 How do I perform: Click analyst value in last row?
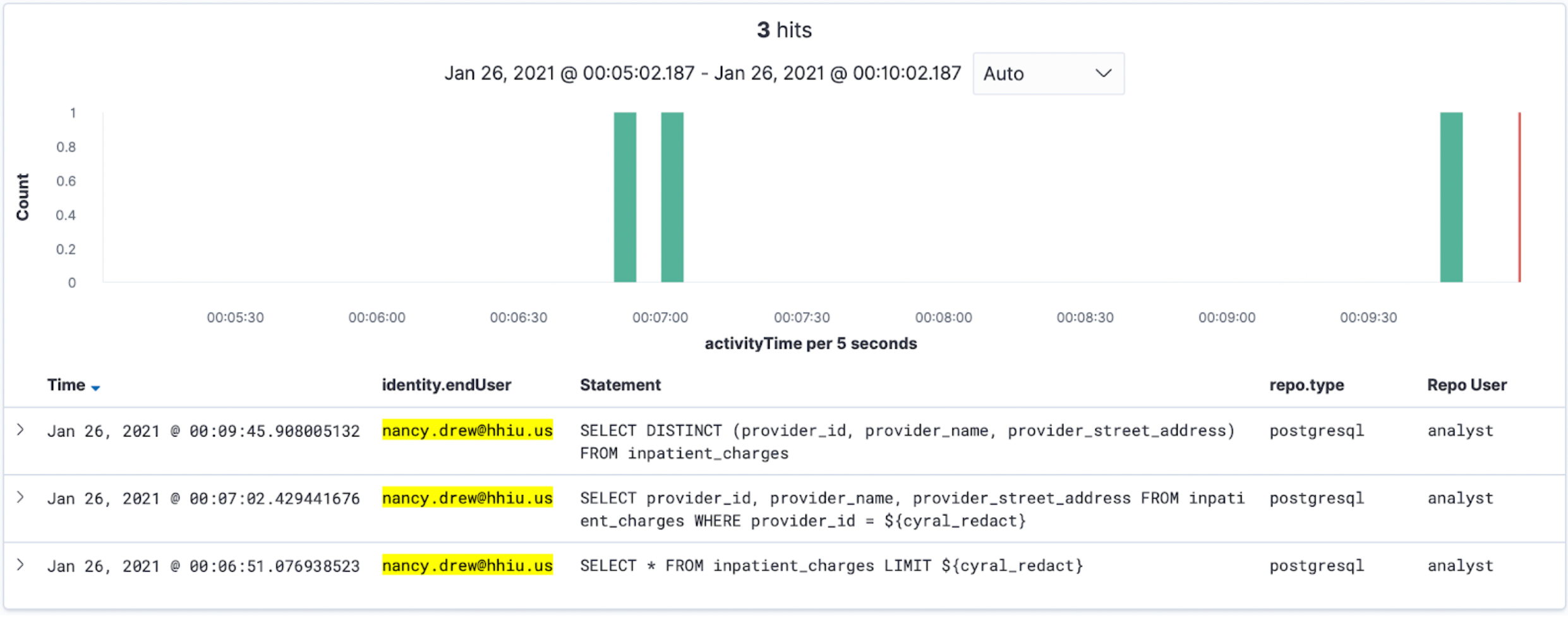1460,566
